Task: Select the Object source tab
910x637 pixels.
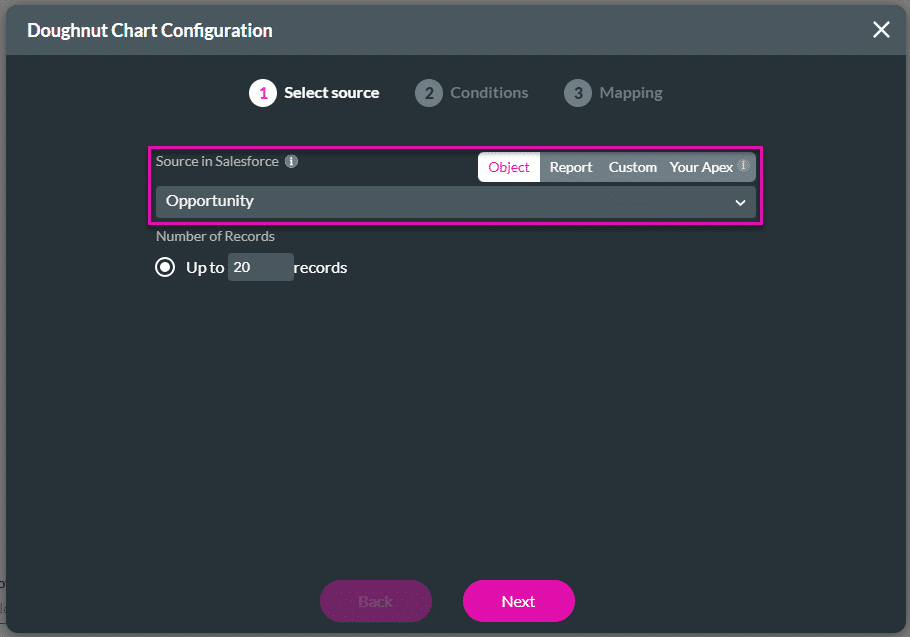Action: click(508, 167)
